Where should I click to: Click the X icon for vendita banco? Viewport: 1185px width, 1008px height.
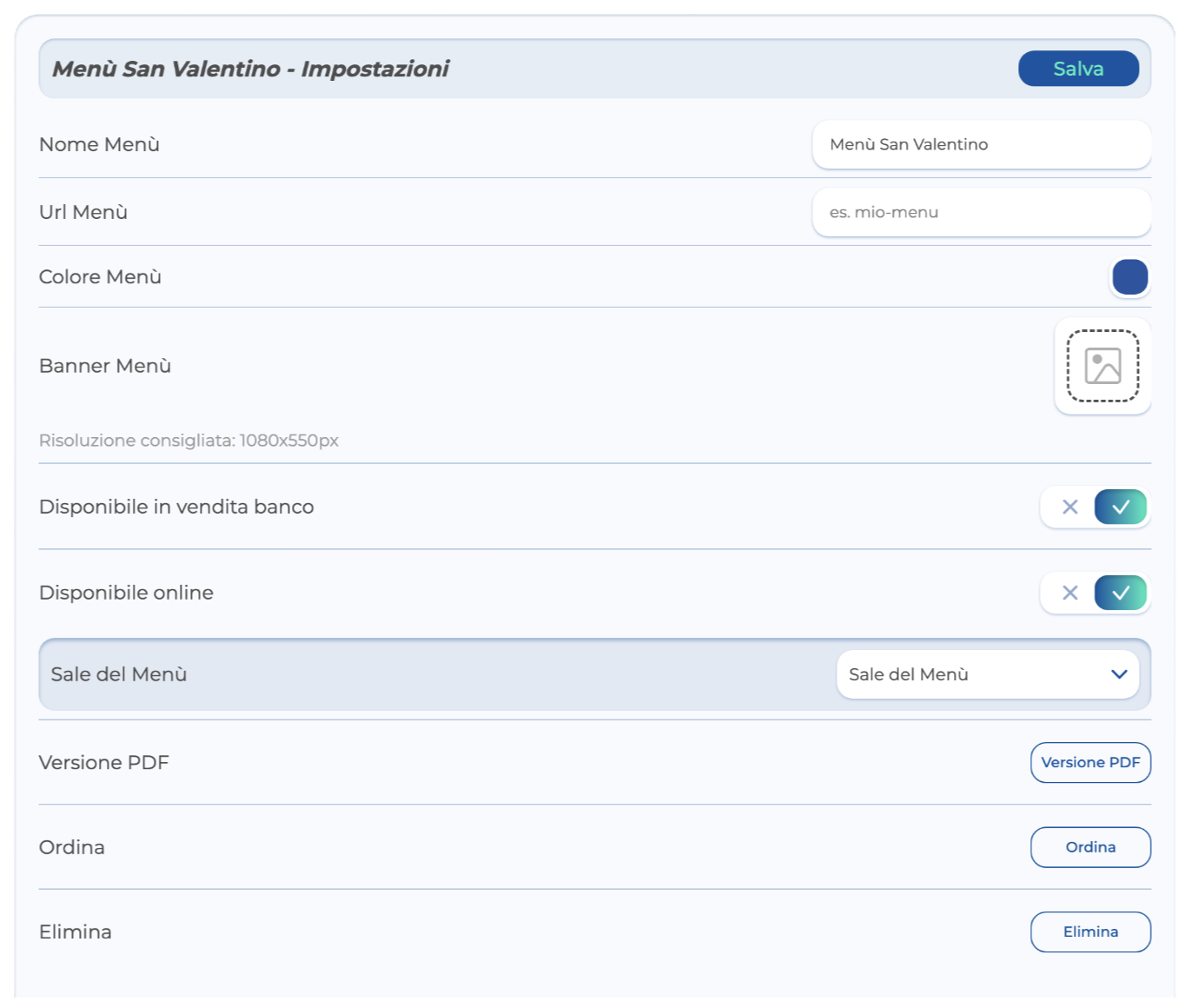tap(1069, 507)
